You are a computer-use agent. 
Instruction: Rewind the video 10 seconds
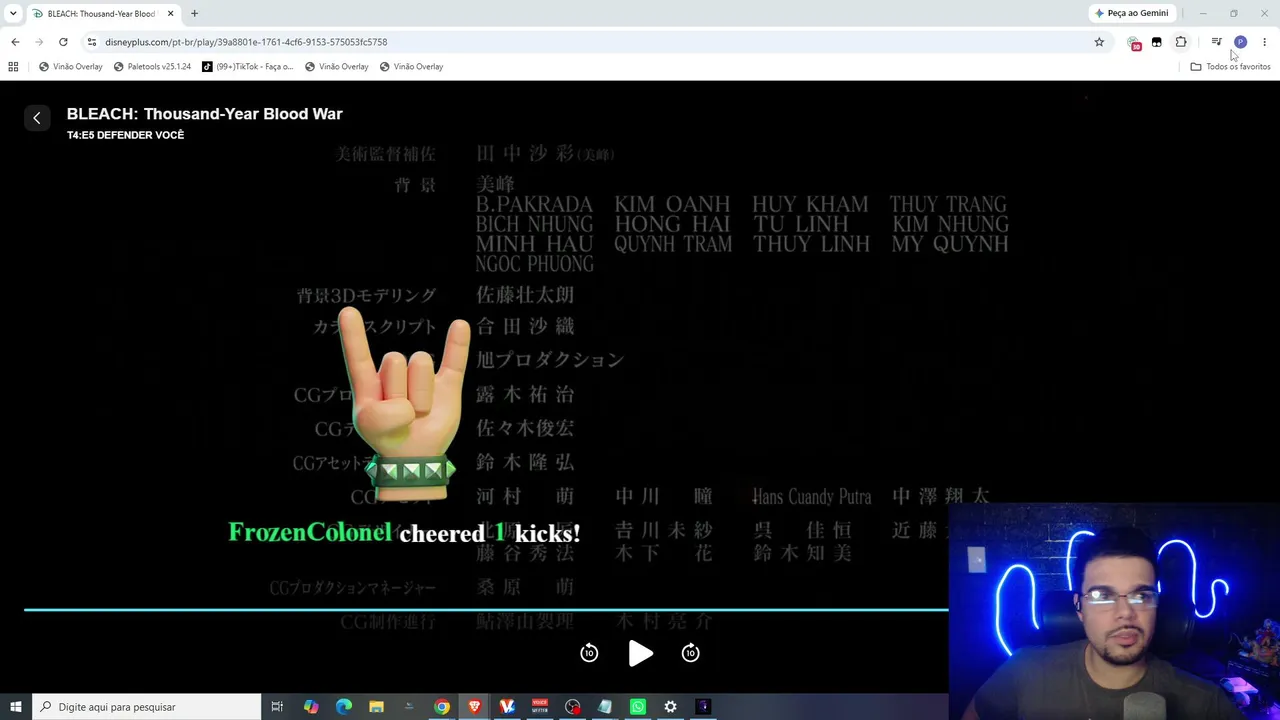point(589,653)
